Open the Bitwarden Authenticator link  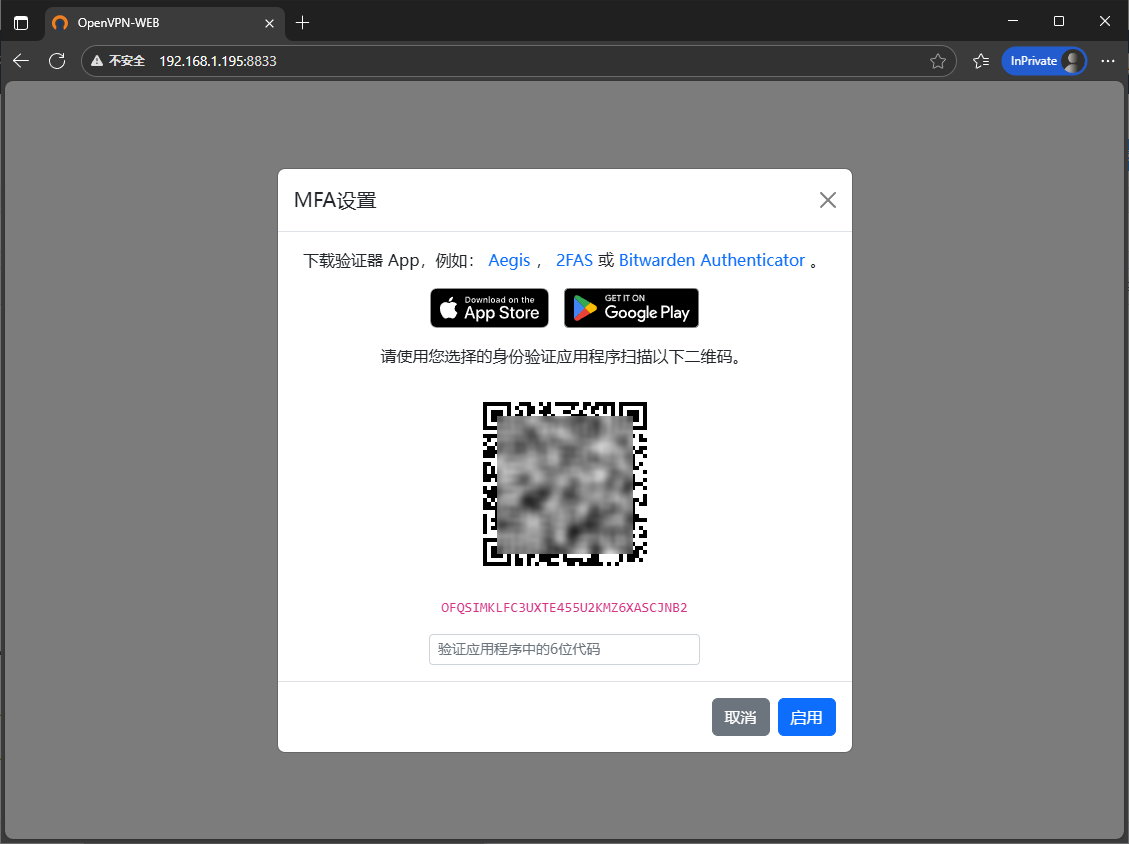711,260
